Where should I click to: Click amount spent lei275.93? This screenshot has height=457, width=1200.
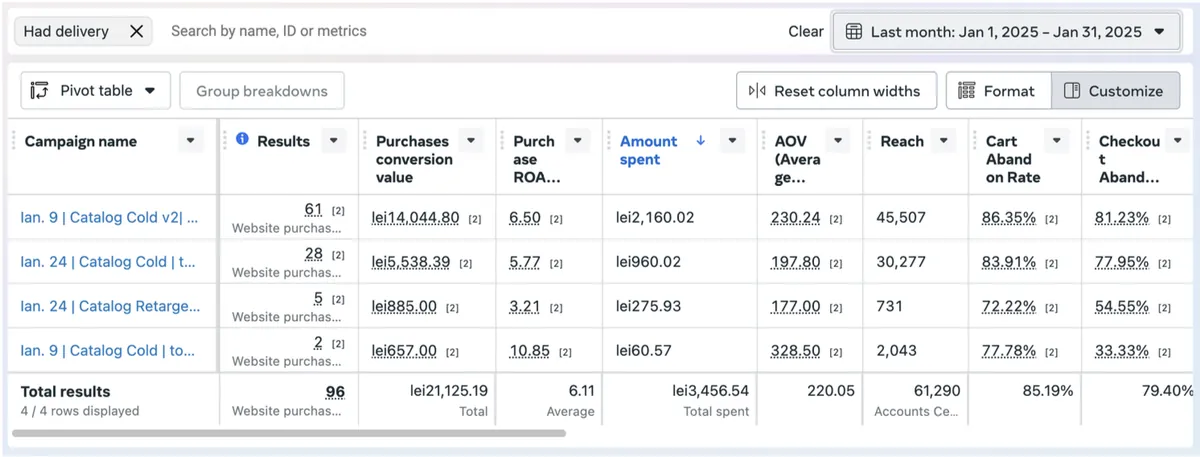click(648, 306)
